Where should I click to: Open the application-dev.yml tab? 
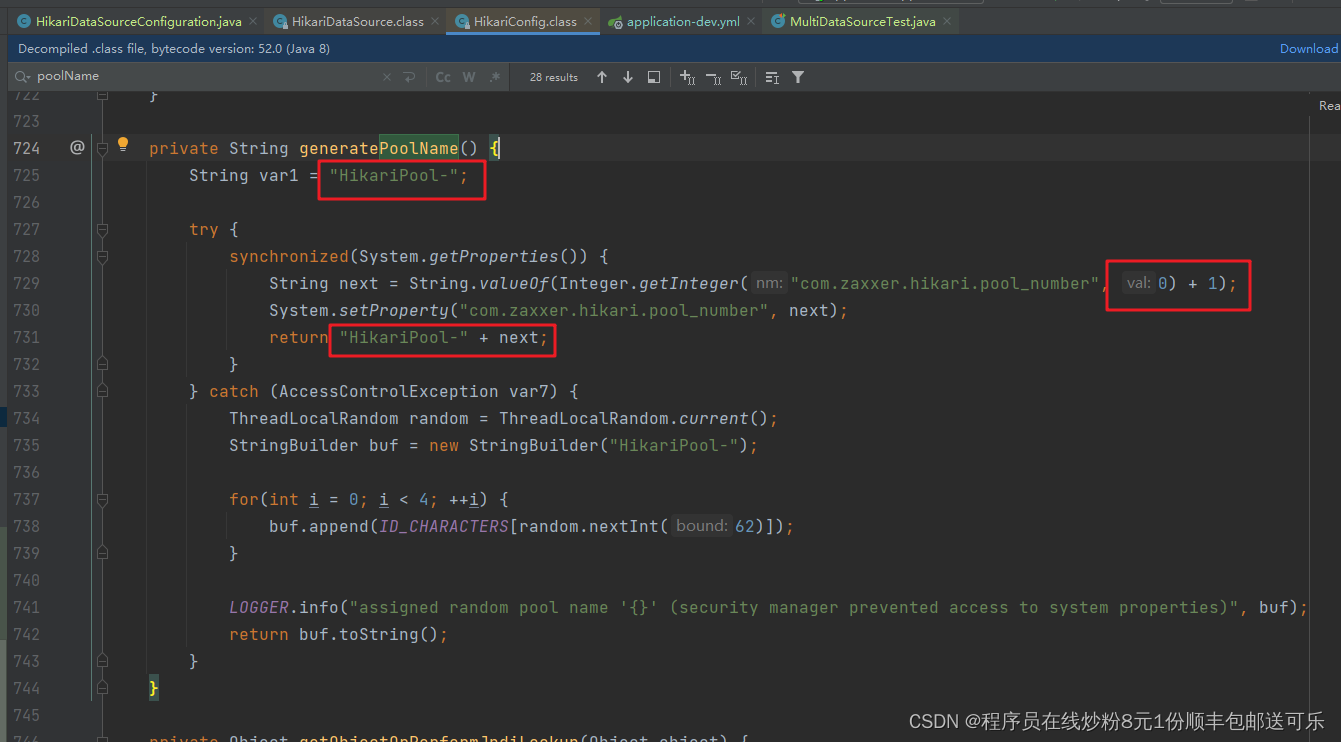(682, 21)
